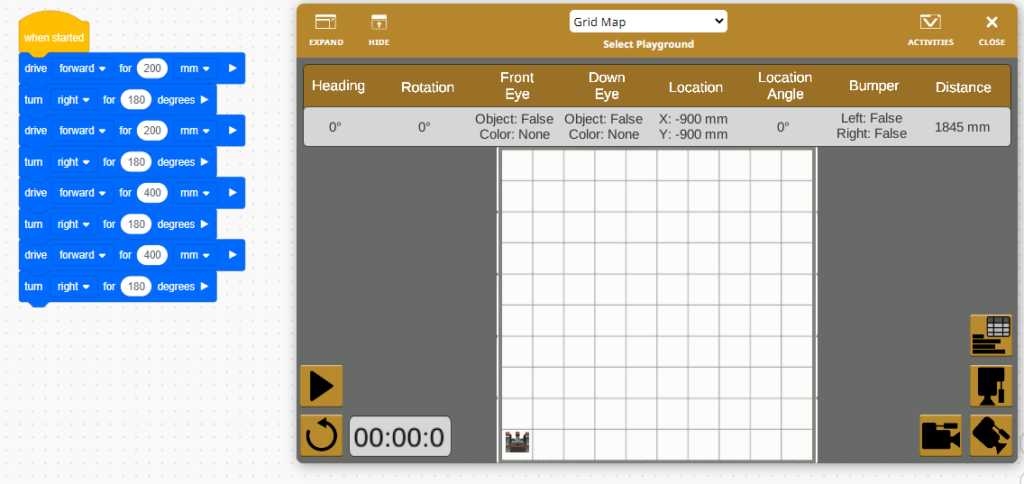Expand arrow on turn block between the 200 mm drives
The width and height of the screenshot is (1024, 484).
tap(204, 100)
